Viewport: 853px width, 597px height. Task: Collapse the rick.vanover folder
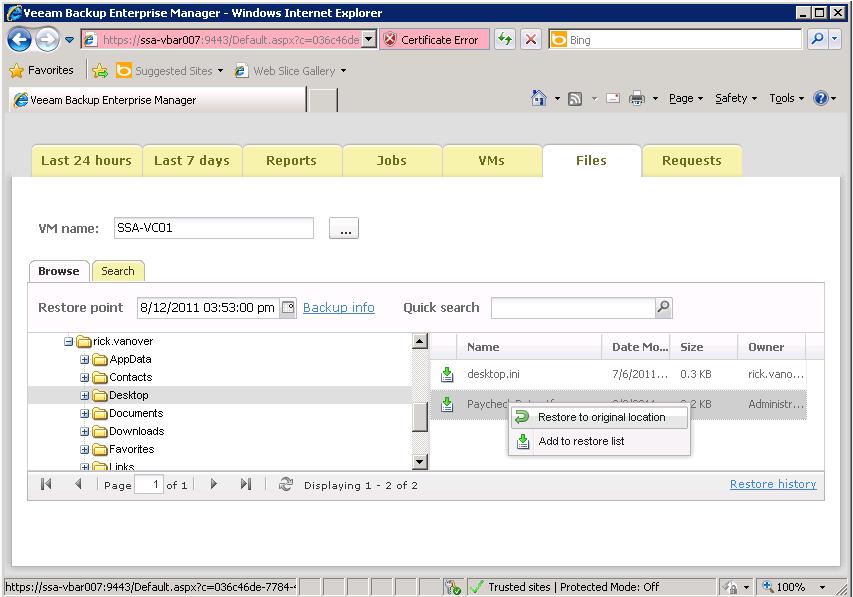coord(69,342)
